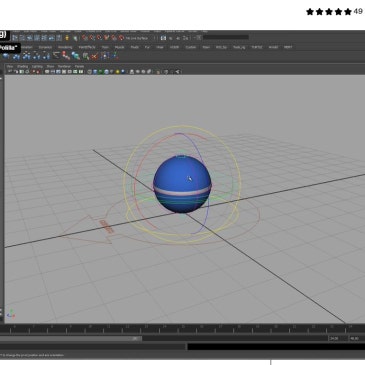This screenshot has width=365, height=365.
Task: Click the teal spheres shelf icon
Action: tap(76, 56)
